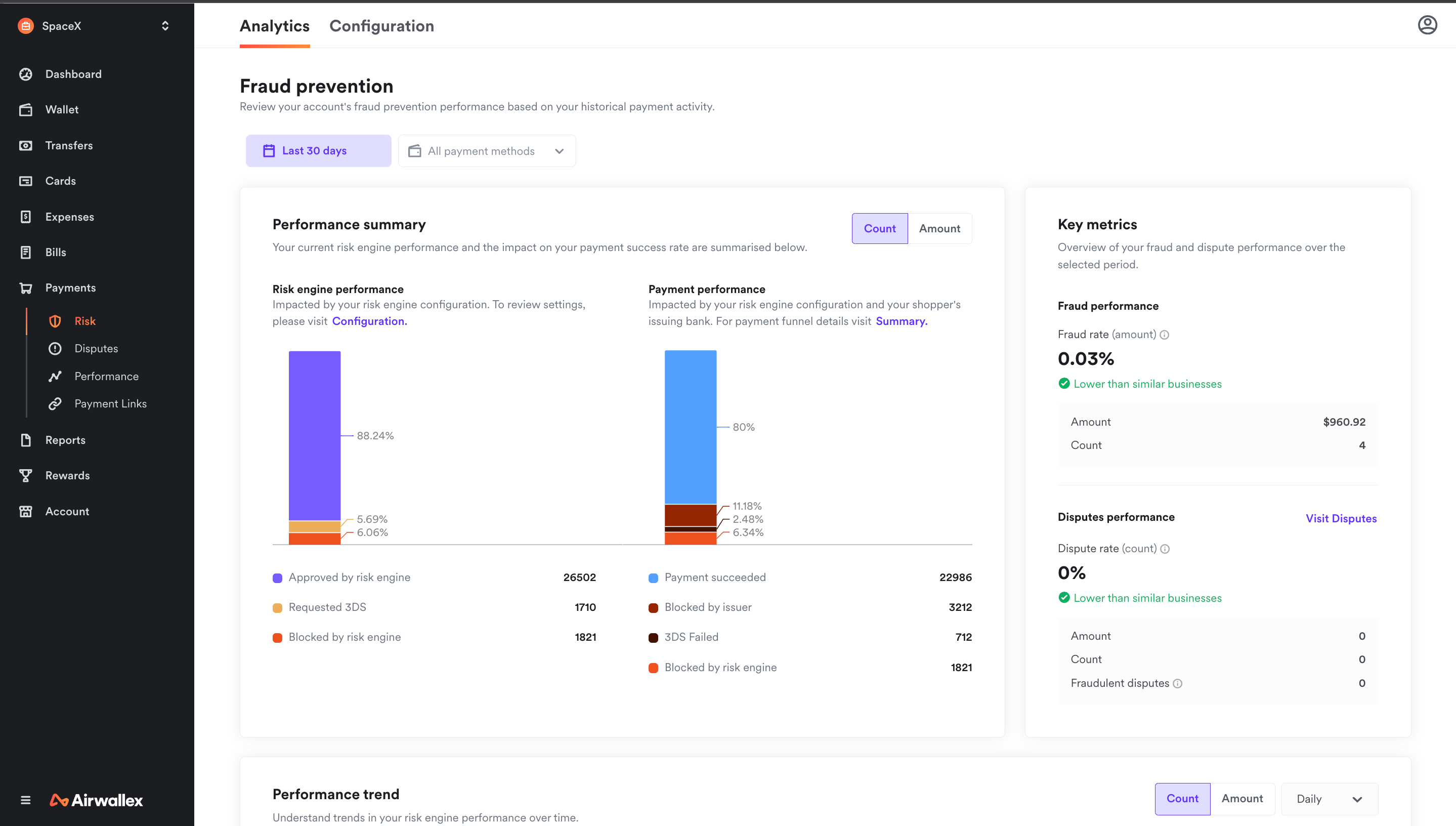
Task: Select Count toggle in Performance summary
Action: click(879, 229)
